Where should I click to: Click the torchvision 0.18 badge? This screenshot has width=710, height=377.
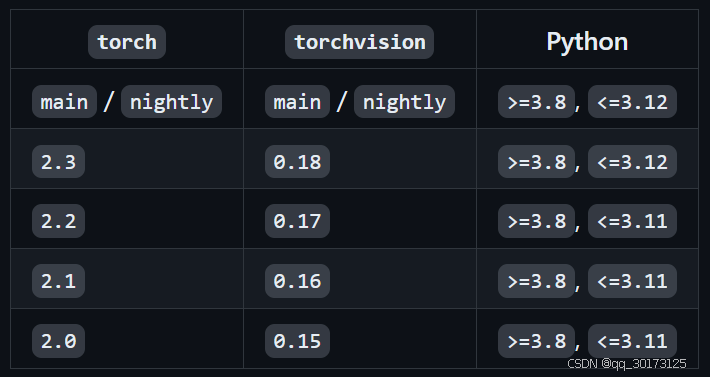click(x=297, y=162)
